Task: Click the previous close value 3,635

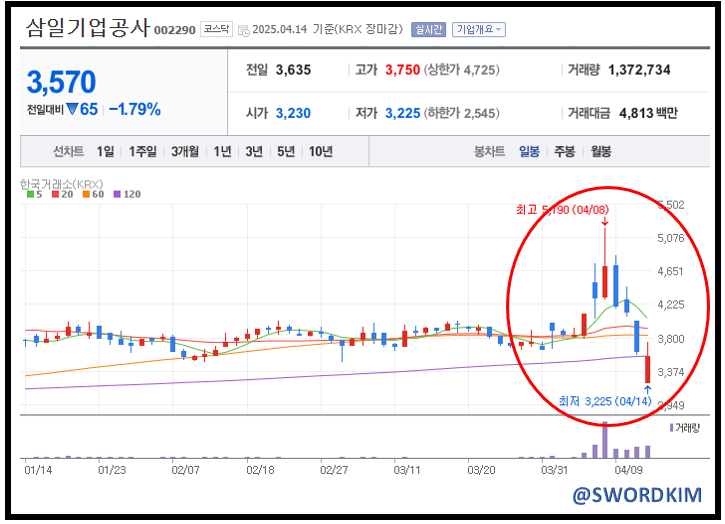Action: (x=293, y=70)
